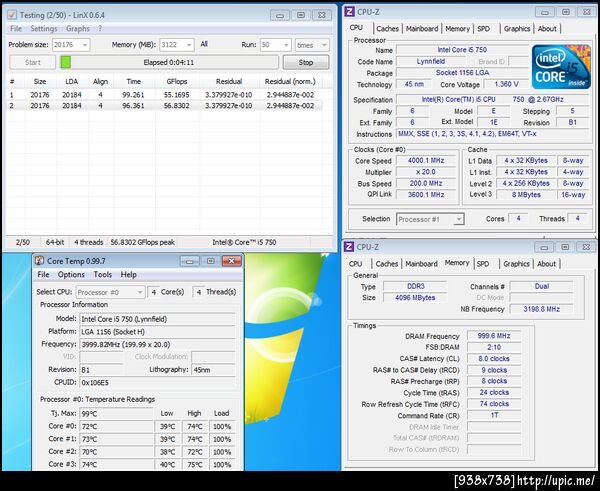Viewport: 600px width, 491px height.
Task: Minimize the LinX window
Action: coord(280,15)
